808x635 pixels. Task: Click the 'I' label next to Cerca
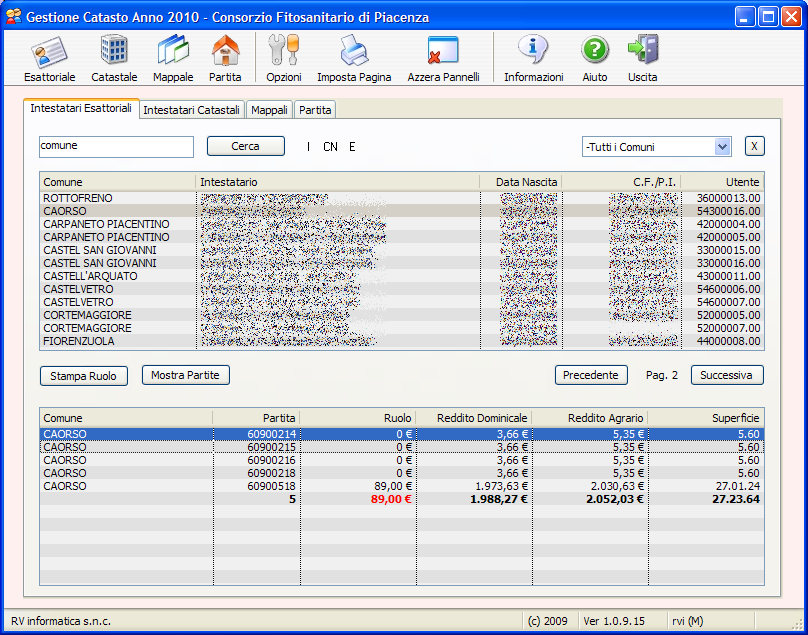[308, 147]
